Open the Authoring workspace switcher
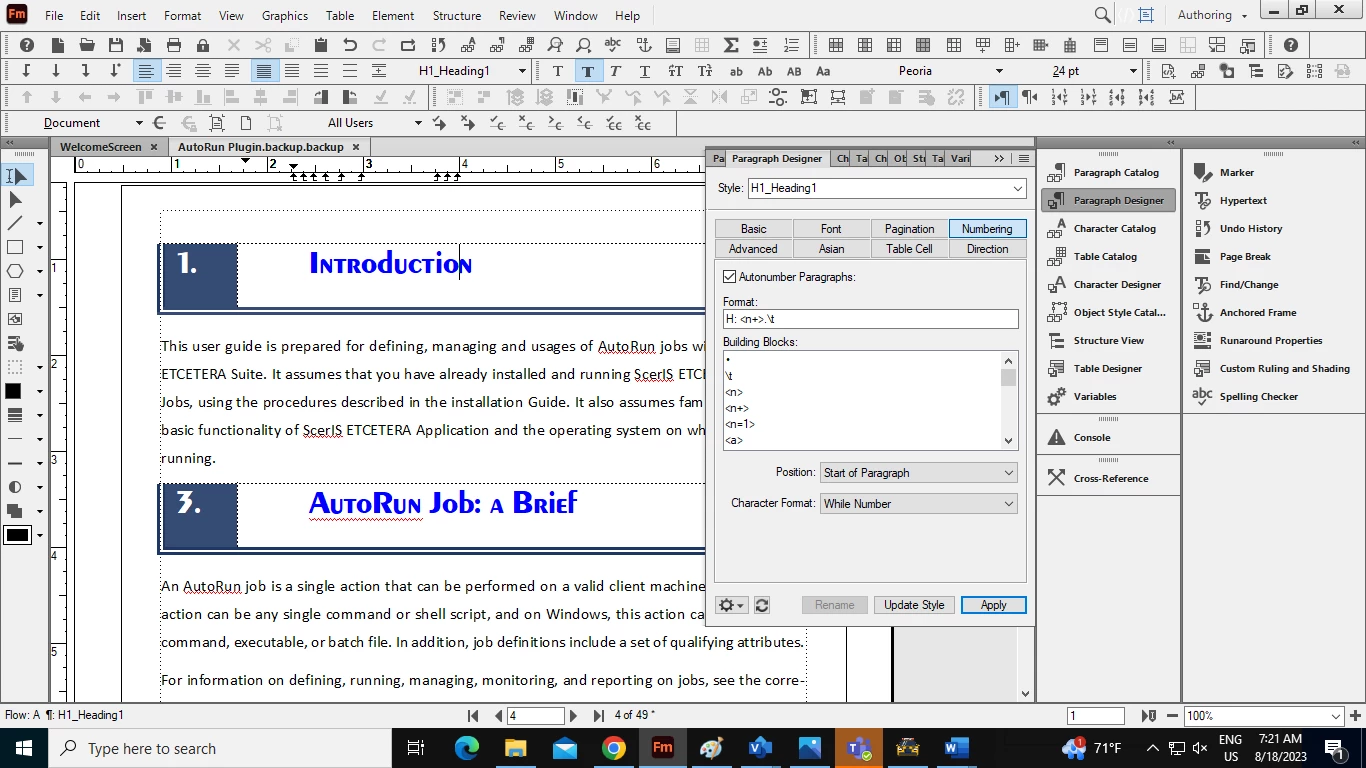 (1212, 15)
